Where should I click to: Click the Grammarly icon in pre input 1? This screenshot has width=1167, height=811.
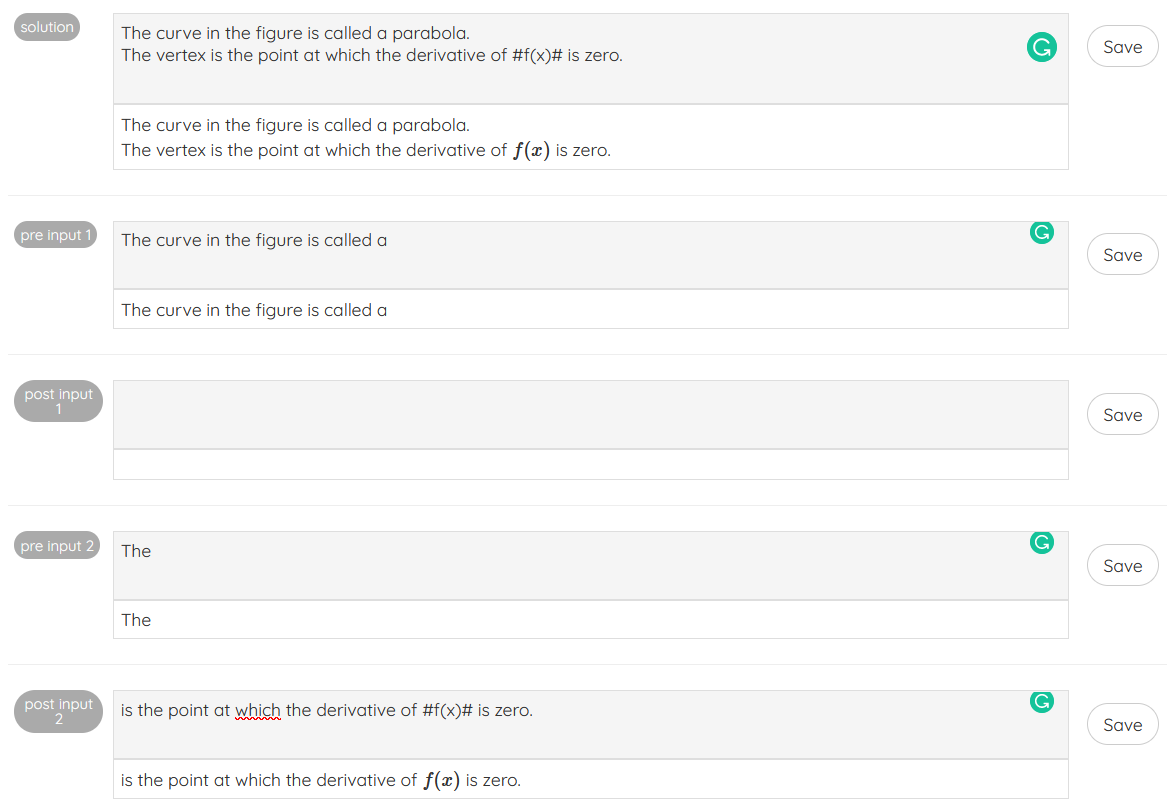(1041, 232)
